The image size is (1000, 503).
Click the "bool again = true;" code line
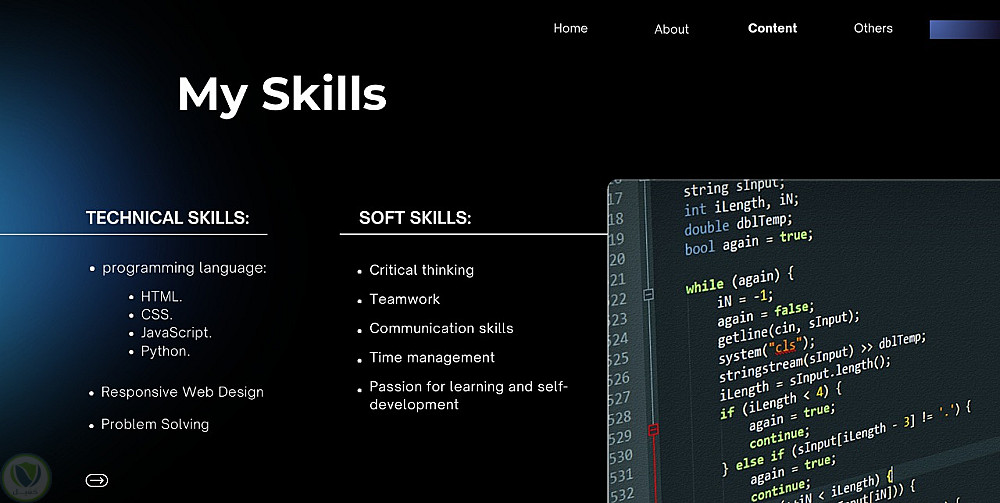coord(749,242)
